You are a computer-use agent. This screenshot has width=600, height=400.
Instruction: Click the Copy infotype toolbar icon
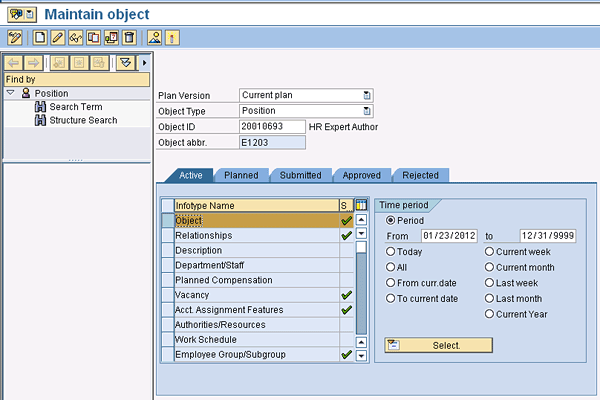point(93,38)
